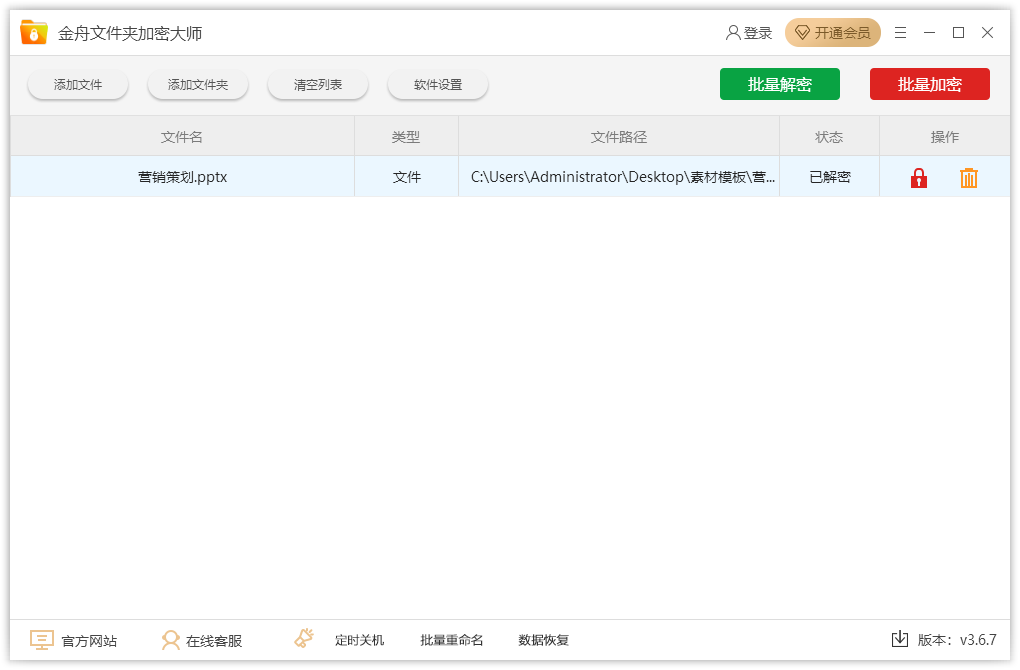Click the orange trash delete icon
The height and width of the screenshot is (670, 1020).
click(x=968, y=178)
